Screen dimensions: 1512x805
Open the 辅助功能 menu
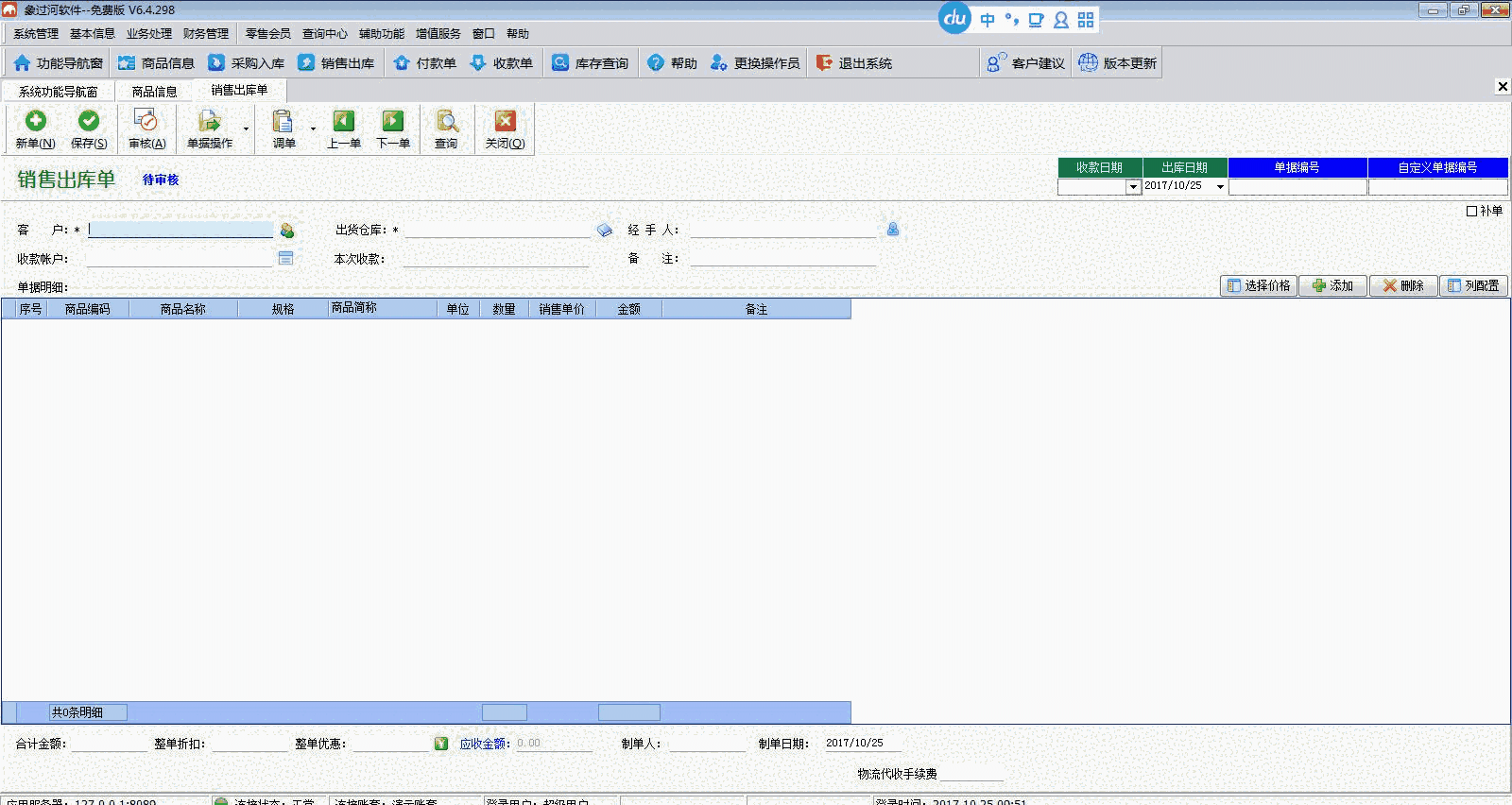click(x=382, y=34)
